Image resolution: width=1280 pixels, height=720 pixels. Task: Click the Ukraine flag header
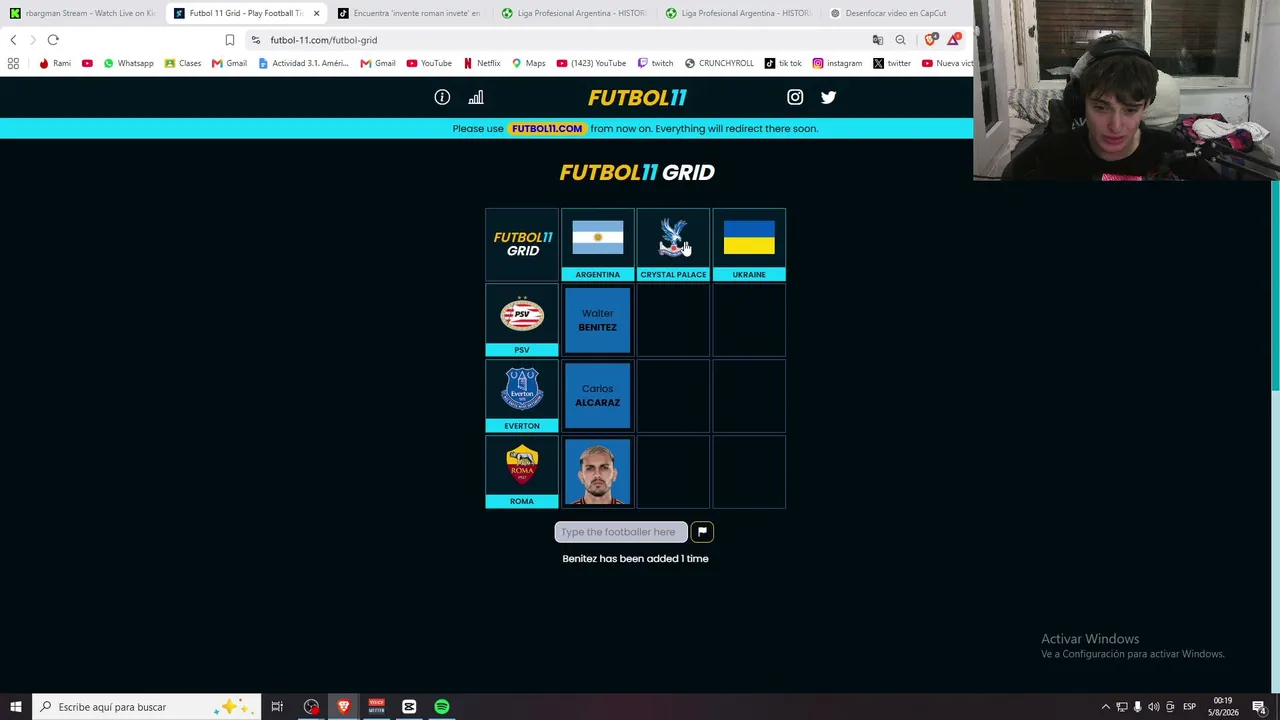pyautogui.click(x=749, y=238)
